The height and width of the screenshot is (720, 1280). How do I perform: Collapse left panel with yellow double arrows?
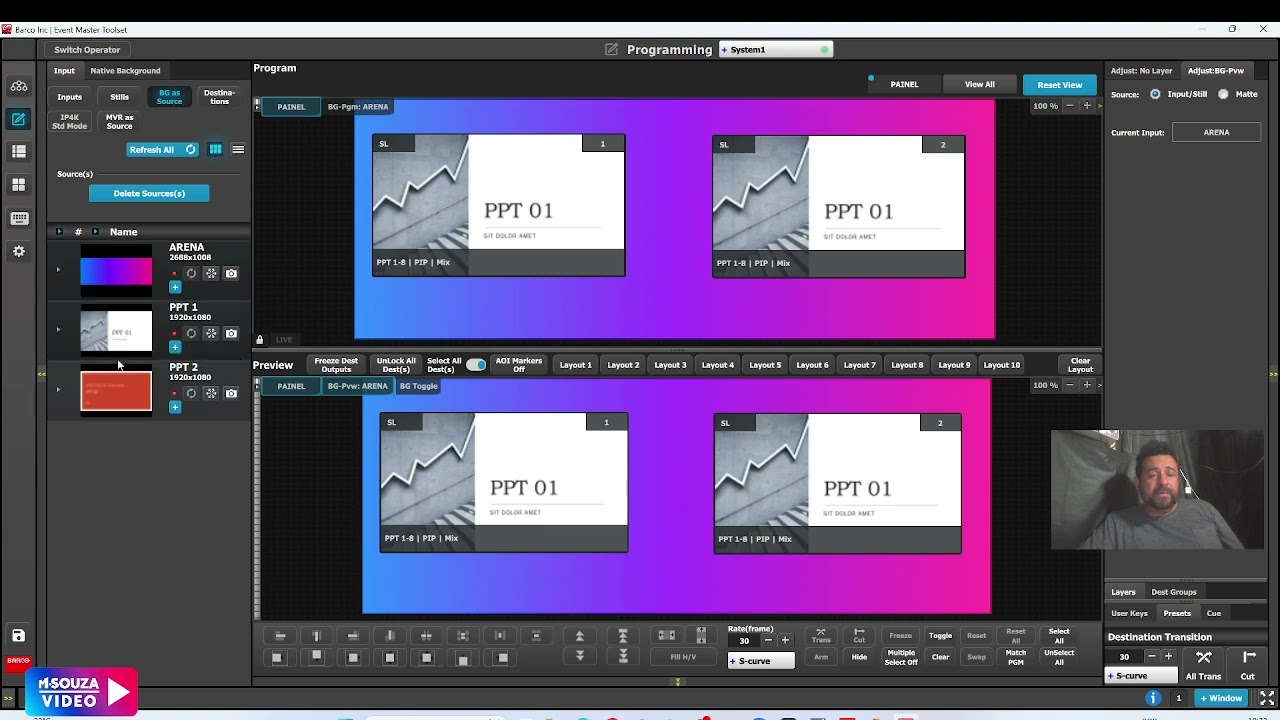pos(41,374)
